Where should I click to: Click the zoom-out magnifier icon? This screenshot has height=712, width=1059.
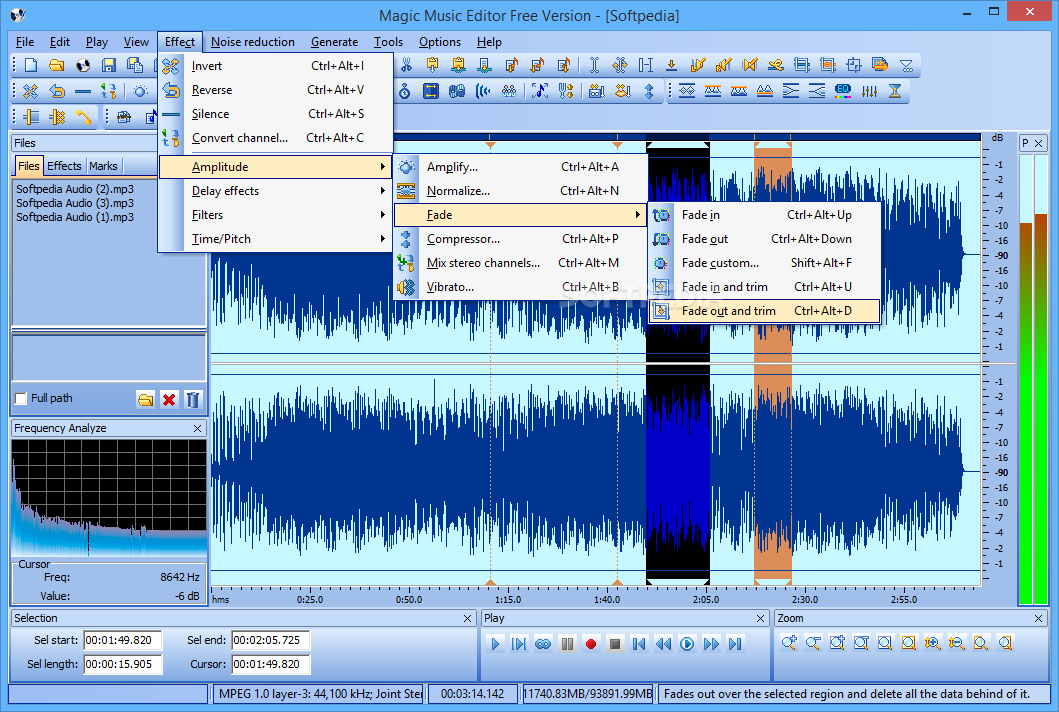pos(813,643)
